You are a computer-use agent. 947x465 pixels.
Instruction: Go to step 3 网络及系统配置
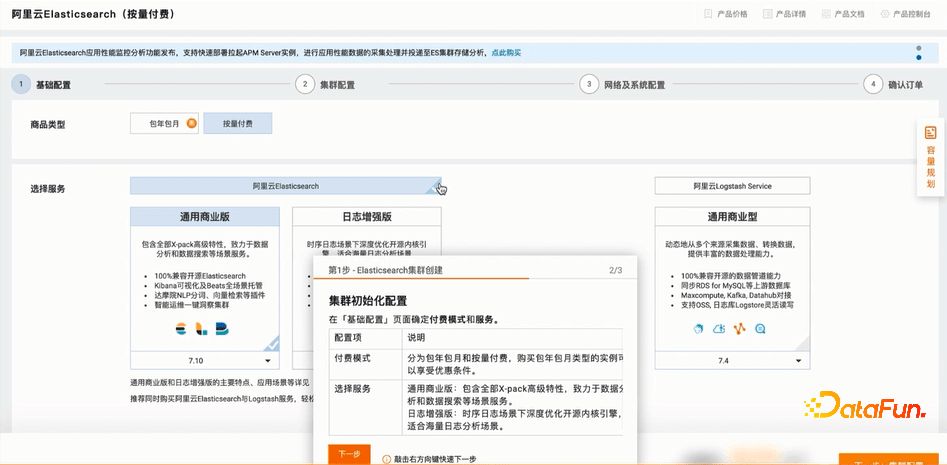pyautogui.click(x=622, y=85)
